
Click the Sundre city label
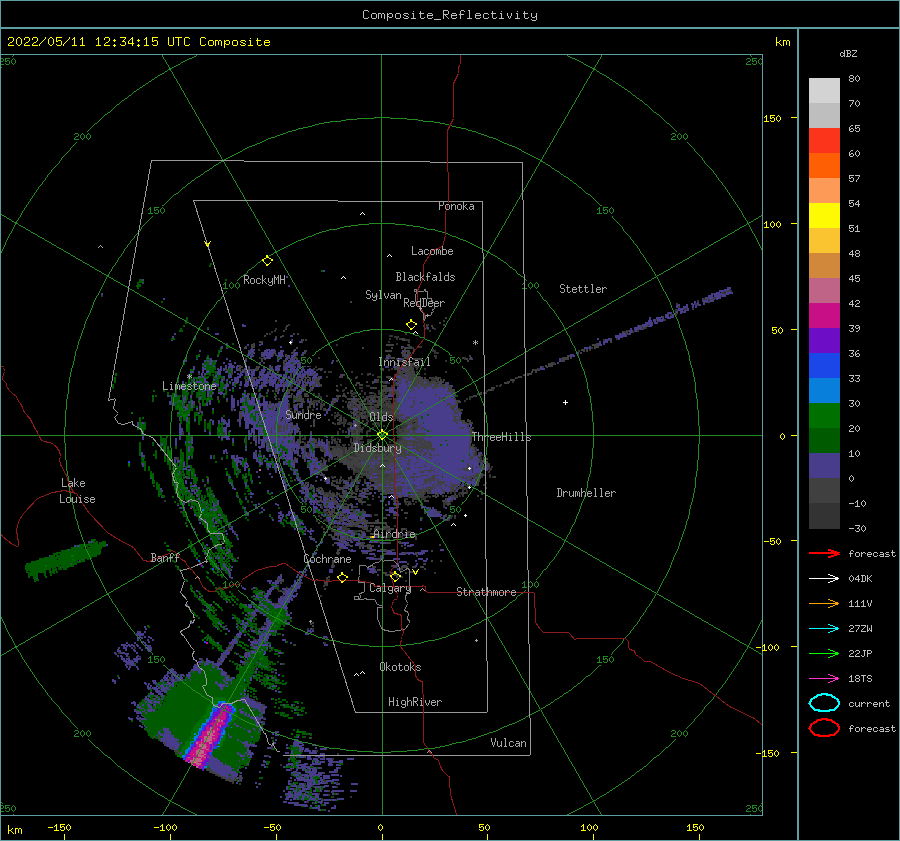point(303,414)
